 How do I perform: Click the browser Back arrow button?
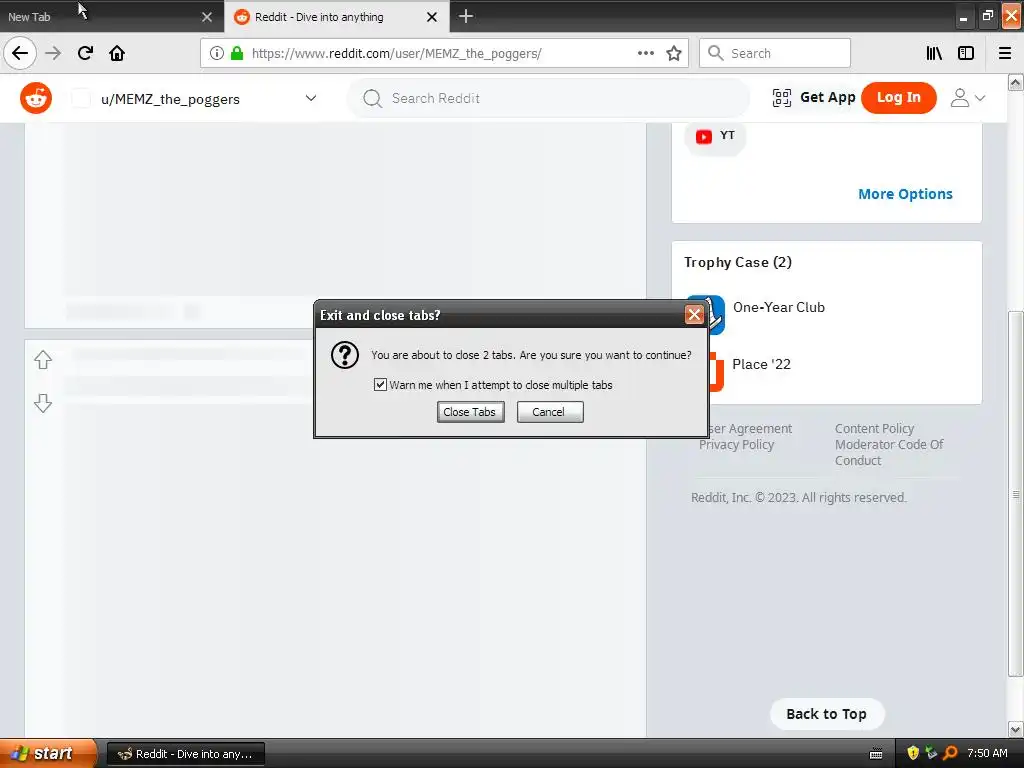20,53
